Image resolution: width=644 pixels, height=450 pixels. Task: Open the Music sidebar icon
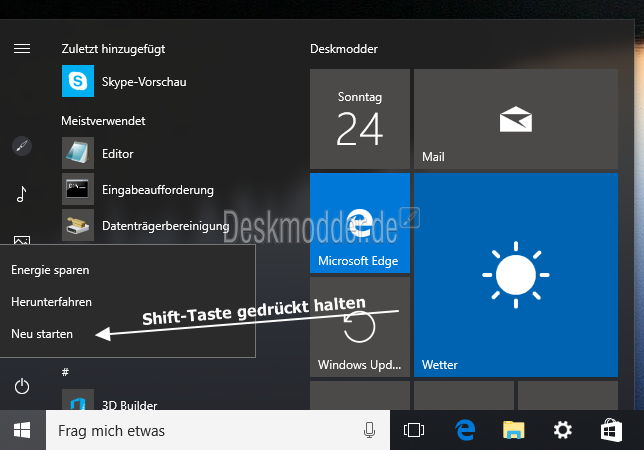(21, 194)
